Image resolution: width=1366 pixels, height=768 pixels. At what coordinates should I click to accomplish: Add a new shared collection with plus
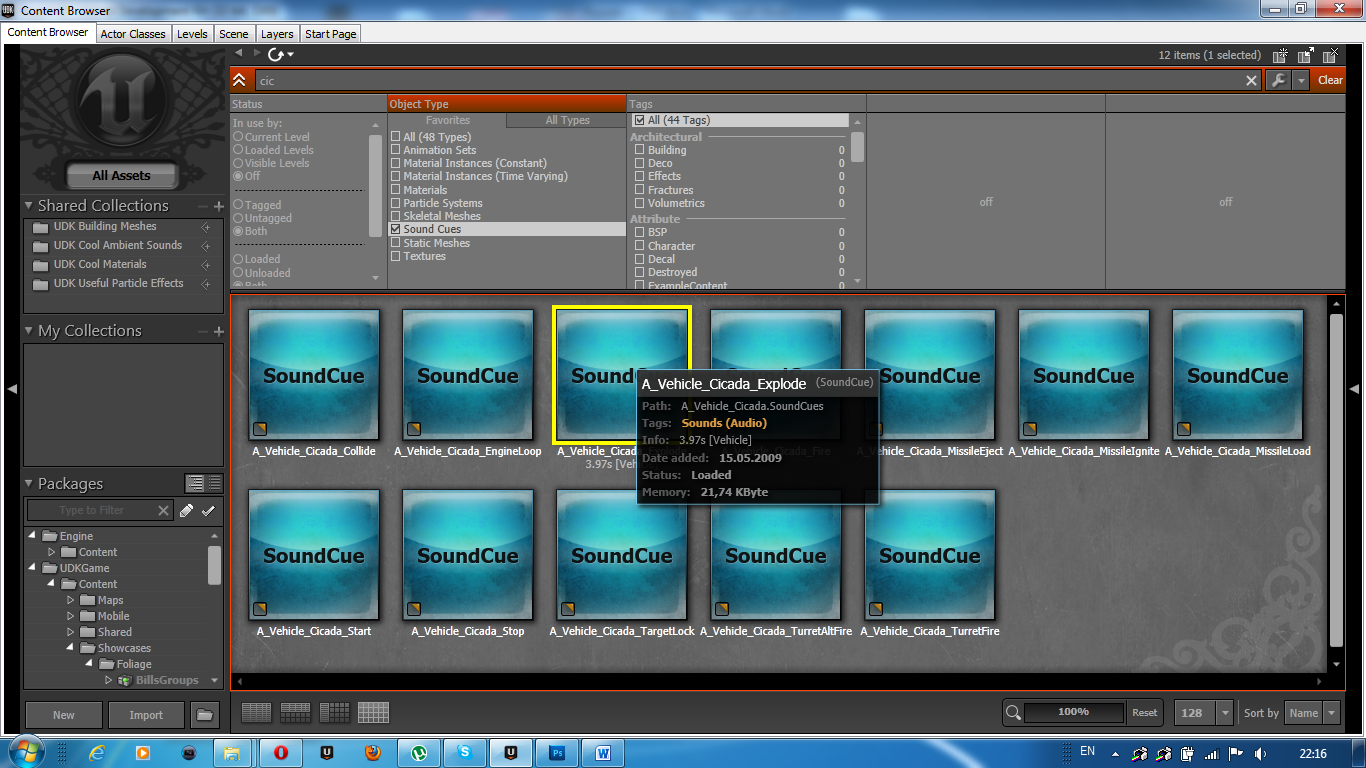pos(219,206)
